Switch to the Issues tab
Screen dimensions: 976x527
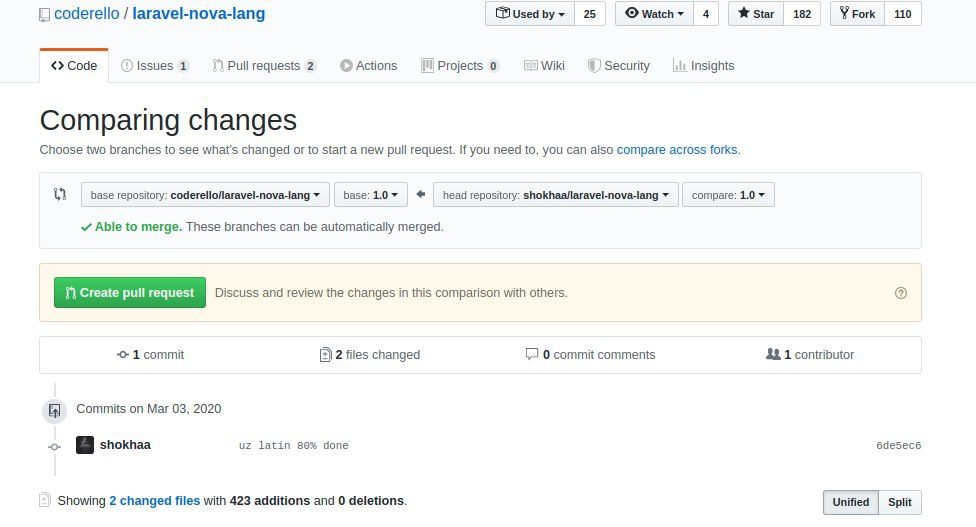pyautogui.click(x=154, y=65)
